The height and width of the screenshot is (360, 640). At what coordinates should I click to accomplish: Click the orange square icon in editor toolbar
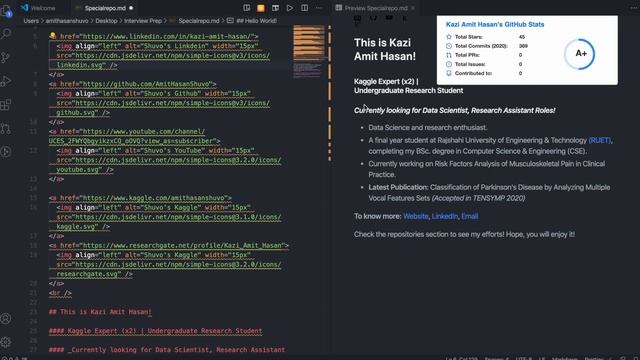[261, 8]
